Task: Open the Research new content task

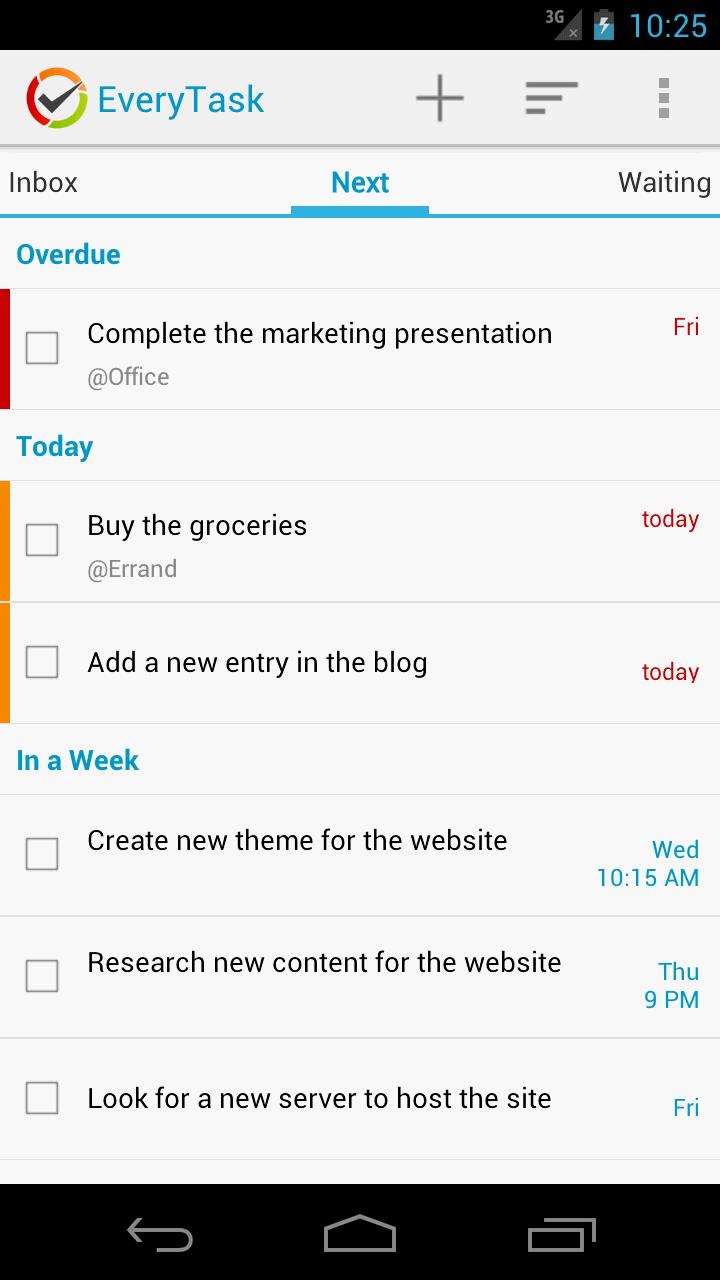Action: coord(324,963)
